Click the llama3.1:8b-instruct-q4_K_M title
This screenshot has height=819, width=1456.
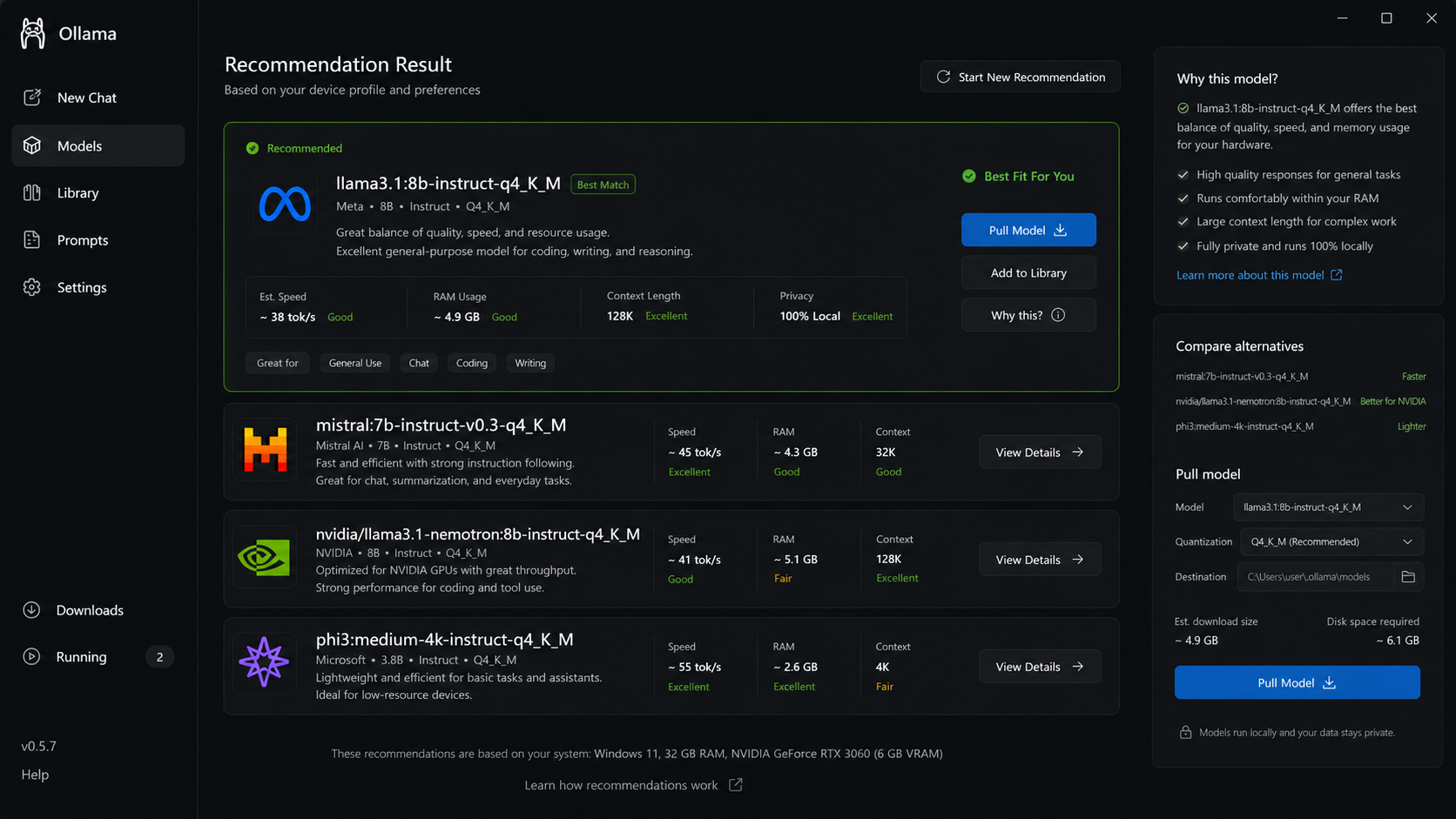[x=448, y=183]
